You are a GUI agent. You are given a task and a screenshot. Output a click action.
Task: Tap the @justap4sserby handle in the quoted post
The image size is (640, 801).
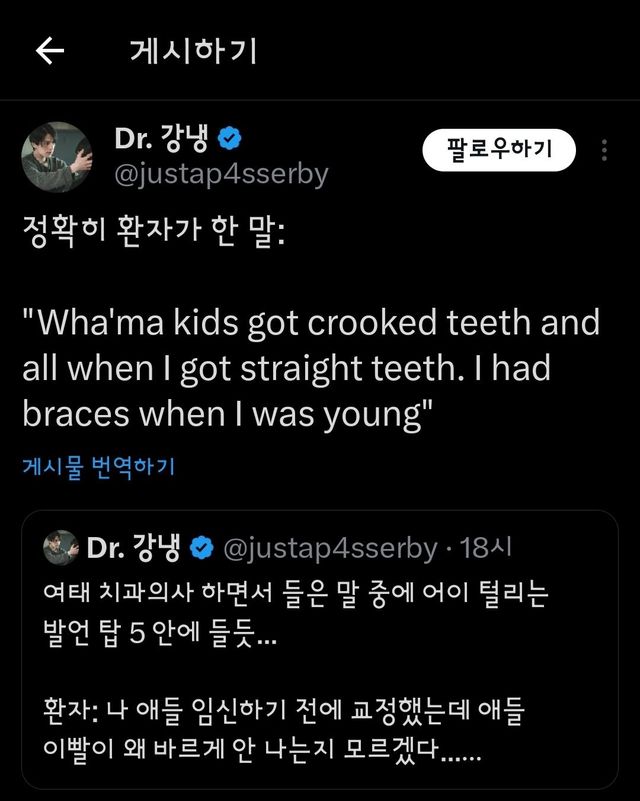pyautogui.click(x=327, y=547)
